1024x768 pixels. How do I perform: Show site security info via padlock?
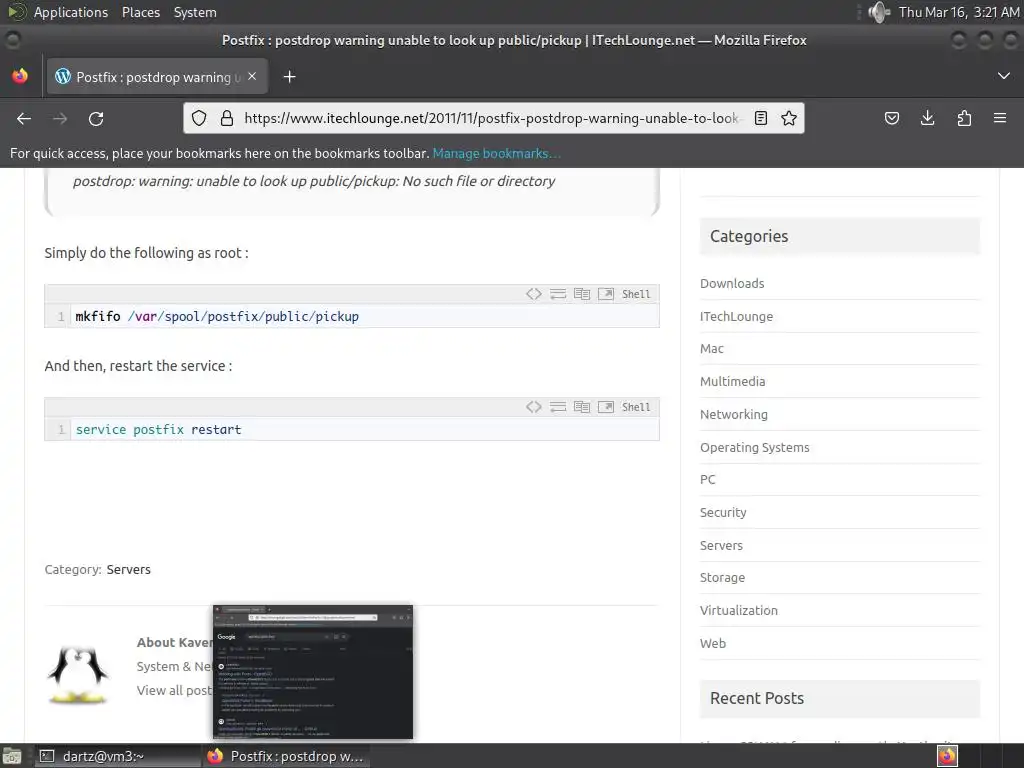click(x=227, y=118)
